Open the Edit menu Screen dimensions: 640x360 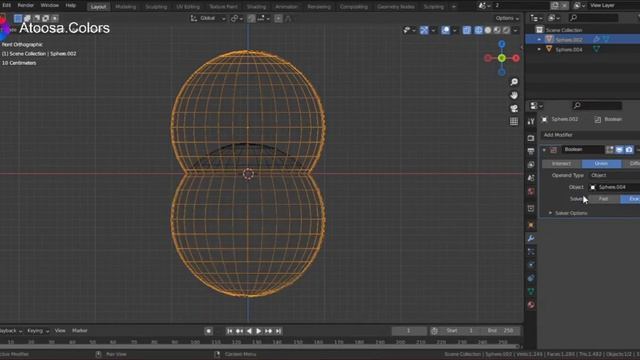[x=6, y=6]
